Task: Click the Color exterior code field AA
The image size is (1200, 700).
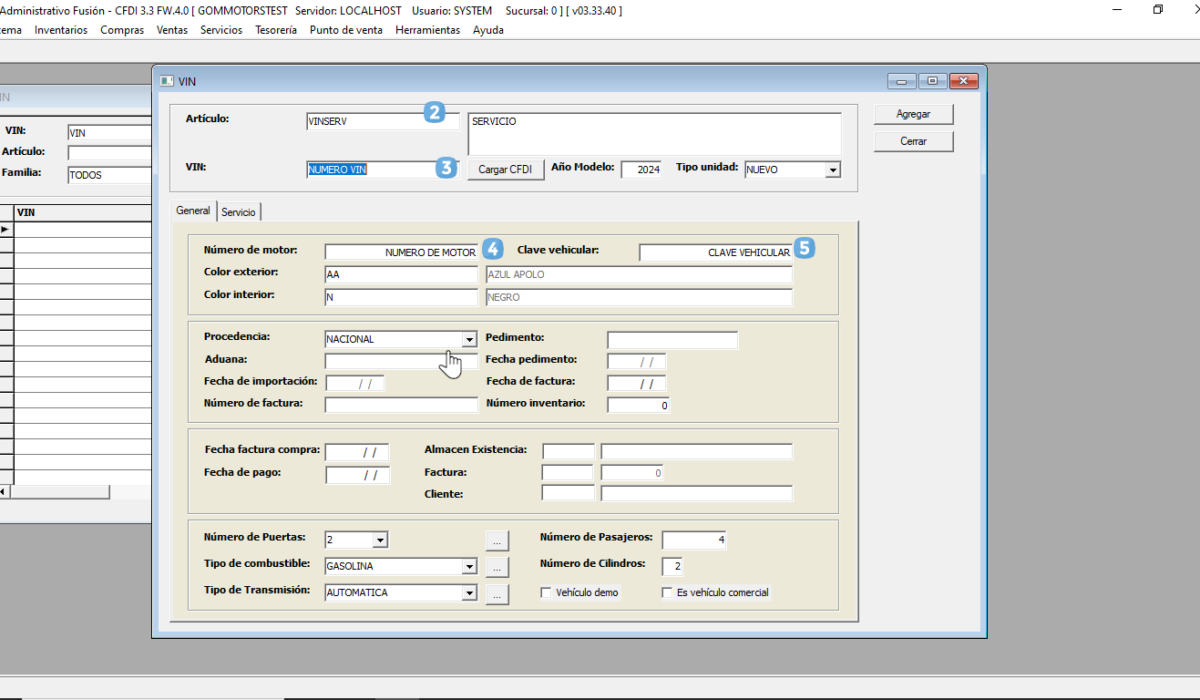Action: coord(402,274)
